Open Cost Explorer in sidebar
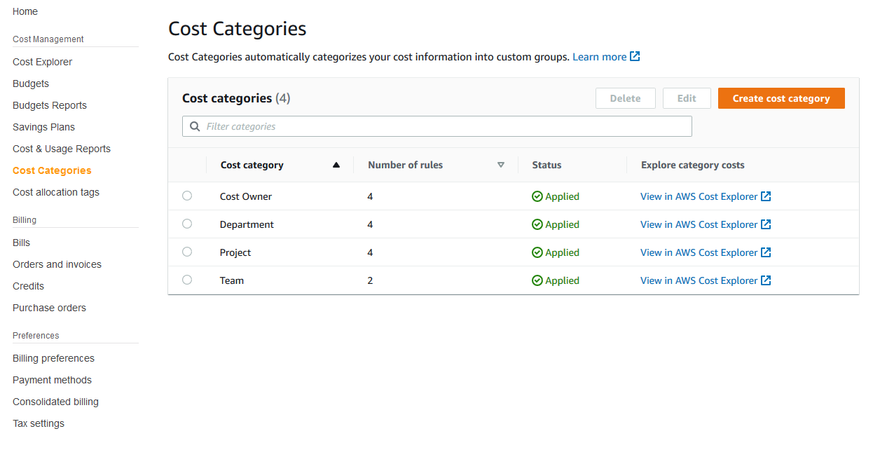 (42, 62)
